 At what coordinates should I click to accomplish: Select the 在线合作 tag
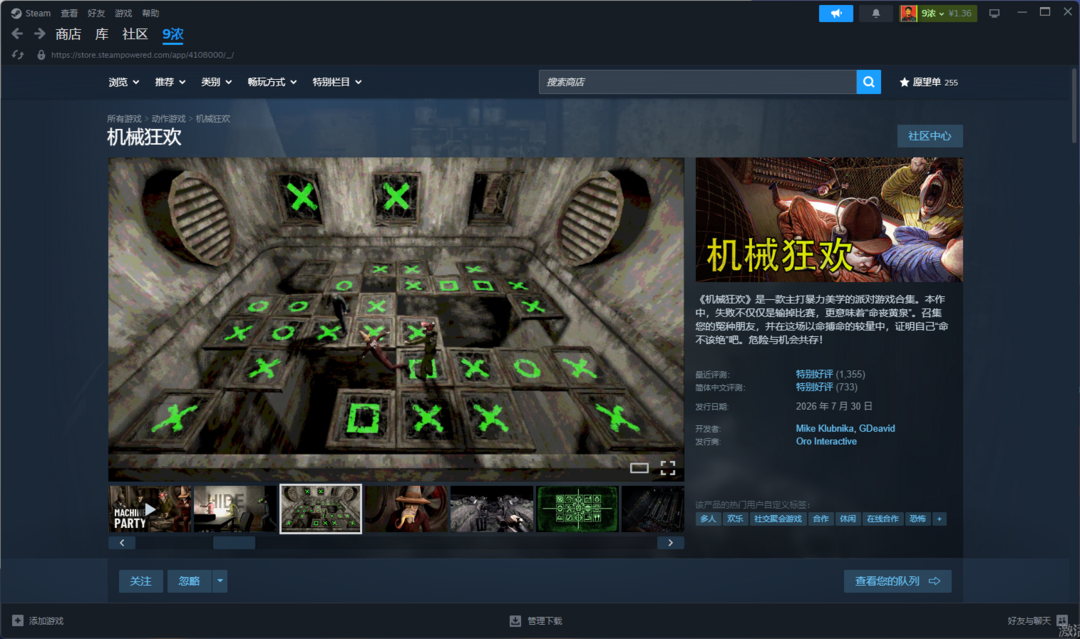(x=882, y=518)
